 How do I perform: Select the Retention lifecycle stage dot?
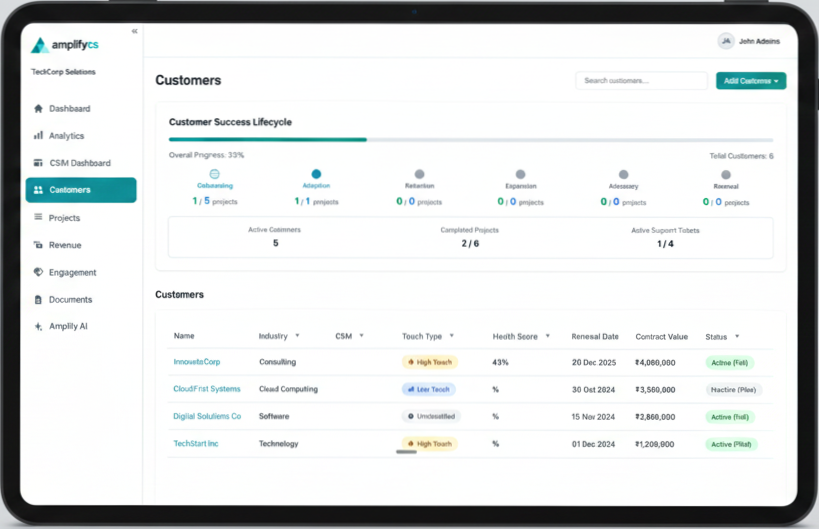pos(419,174)
